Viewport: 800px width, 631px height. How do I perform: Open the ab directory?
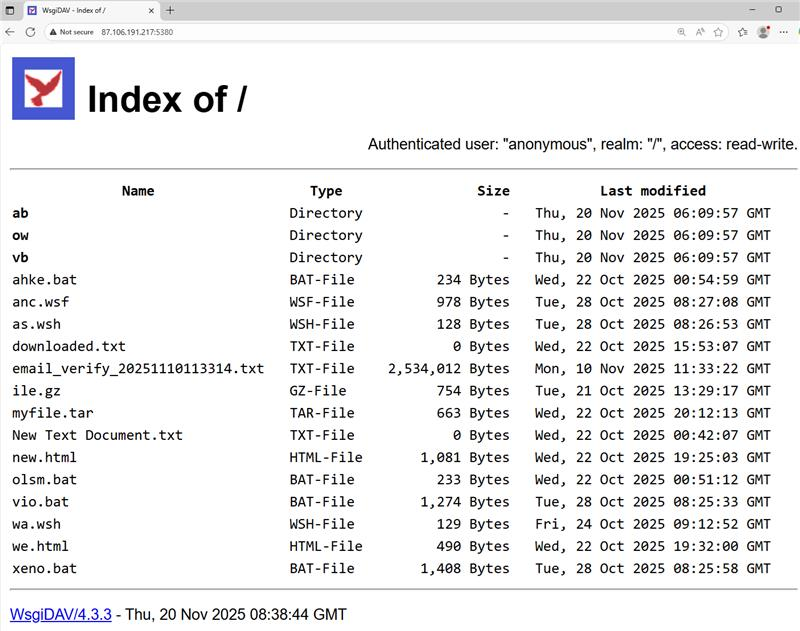(x=20, y=213)
